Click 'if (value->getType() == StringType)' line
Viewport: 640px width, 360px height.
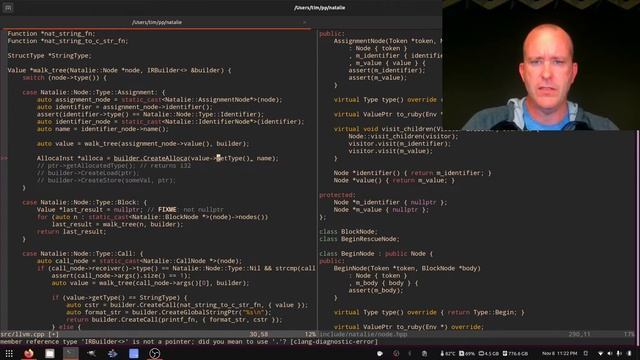[x=119, y=298]
